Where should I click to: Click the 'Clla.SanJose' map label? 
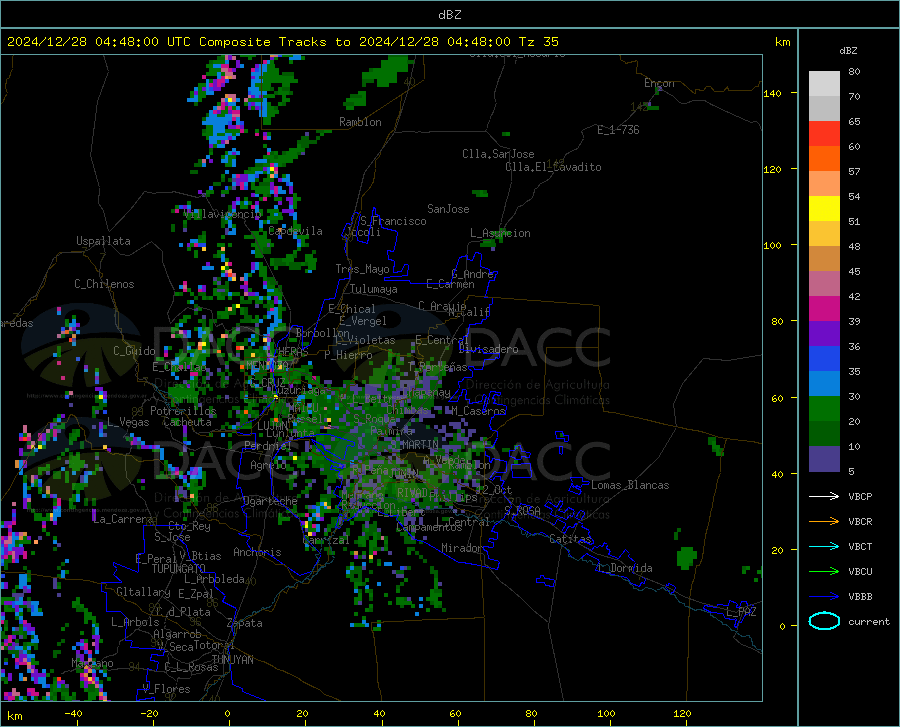click(x=498, y=154)
